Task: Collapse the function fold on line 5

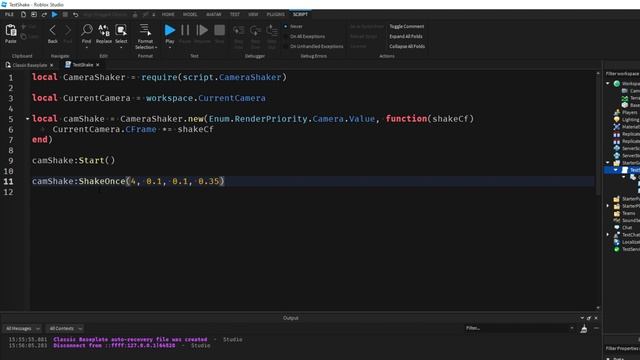Action: (27, 119)
